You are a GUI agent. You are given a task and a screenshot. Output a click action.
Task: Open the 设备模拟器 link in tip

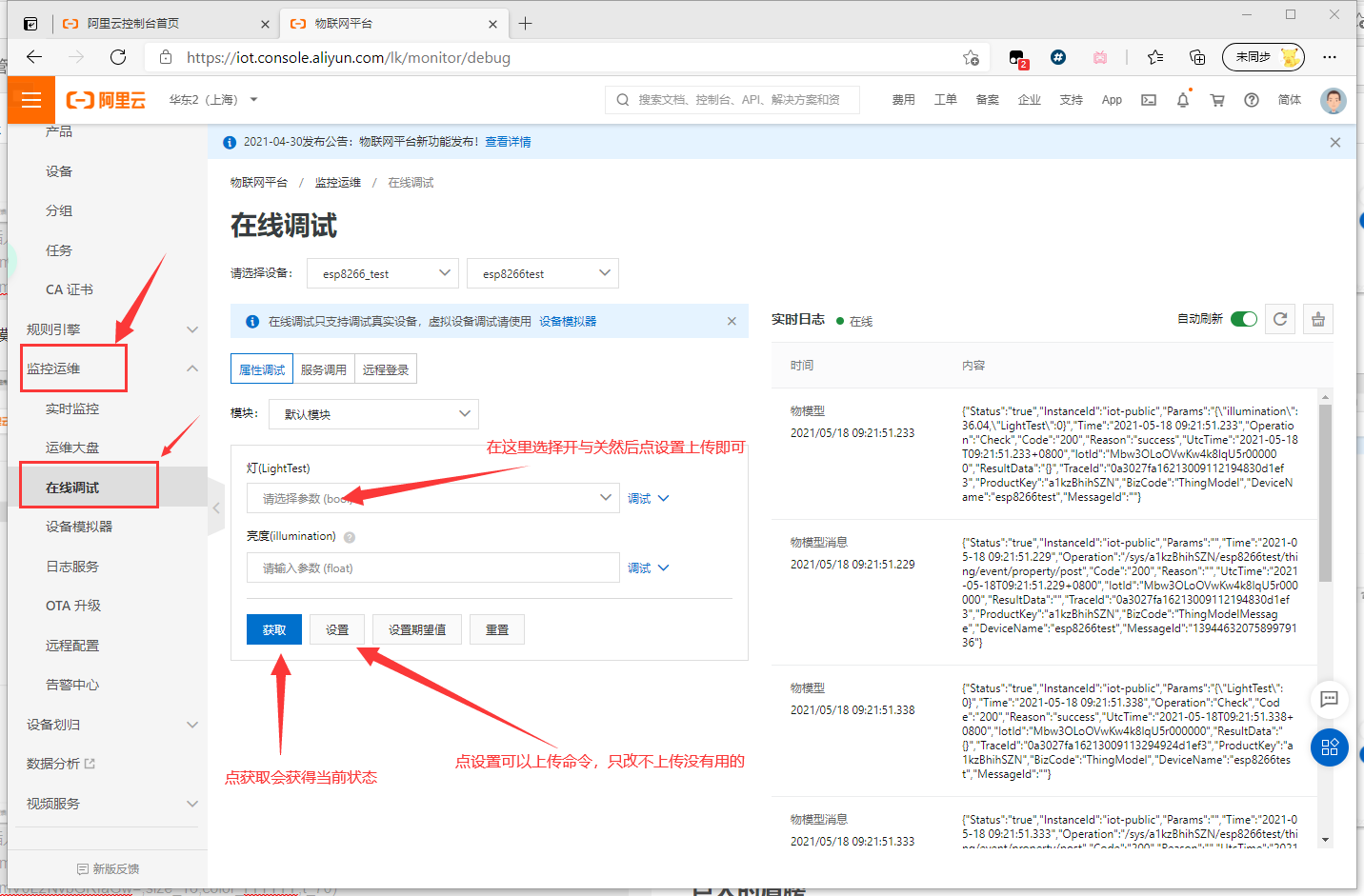pyautogui.click(x=568, y=322)
